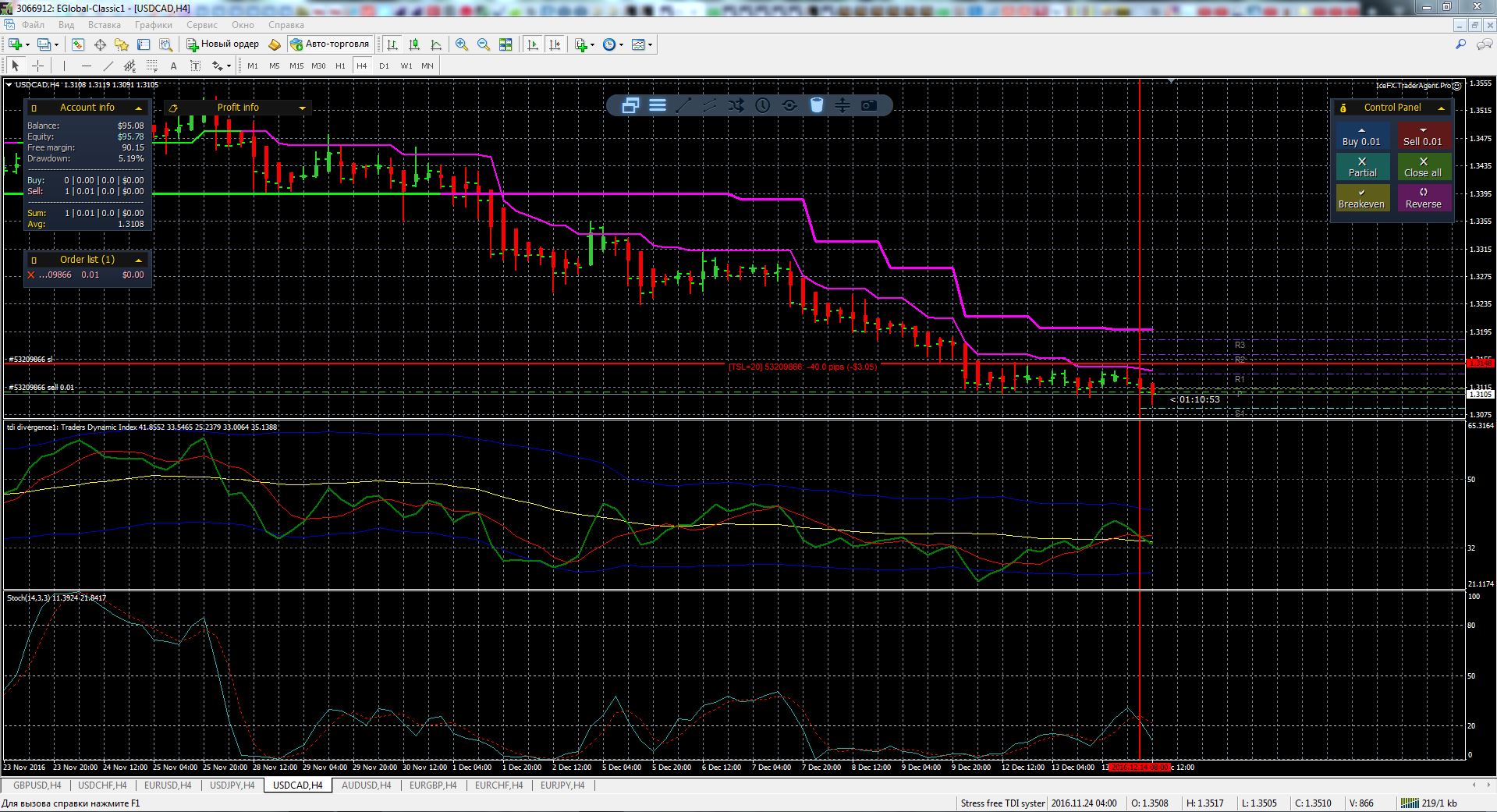Viewport: 1497px width, 812px height.
Task: Switch chart to bar chart mode
Action: 392,44
